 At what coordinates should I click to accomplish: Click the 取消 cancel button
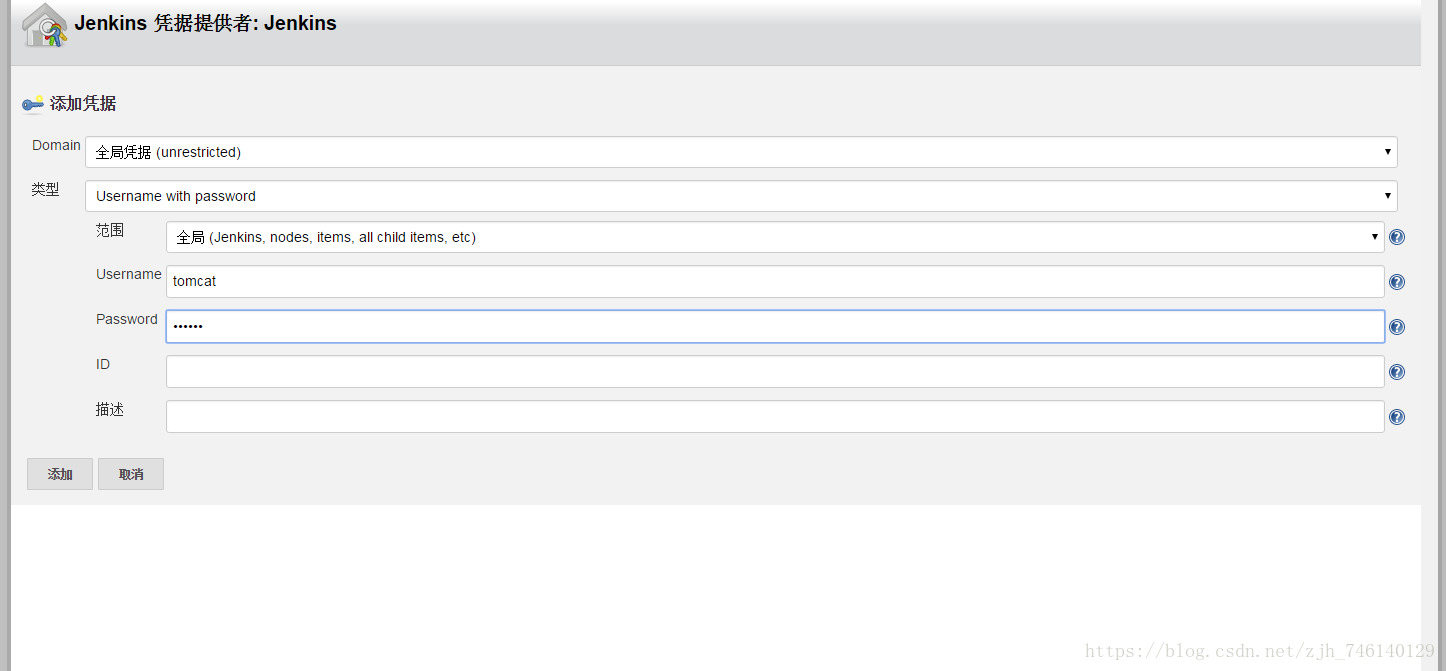point(131,474)
